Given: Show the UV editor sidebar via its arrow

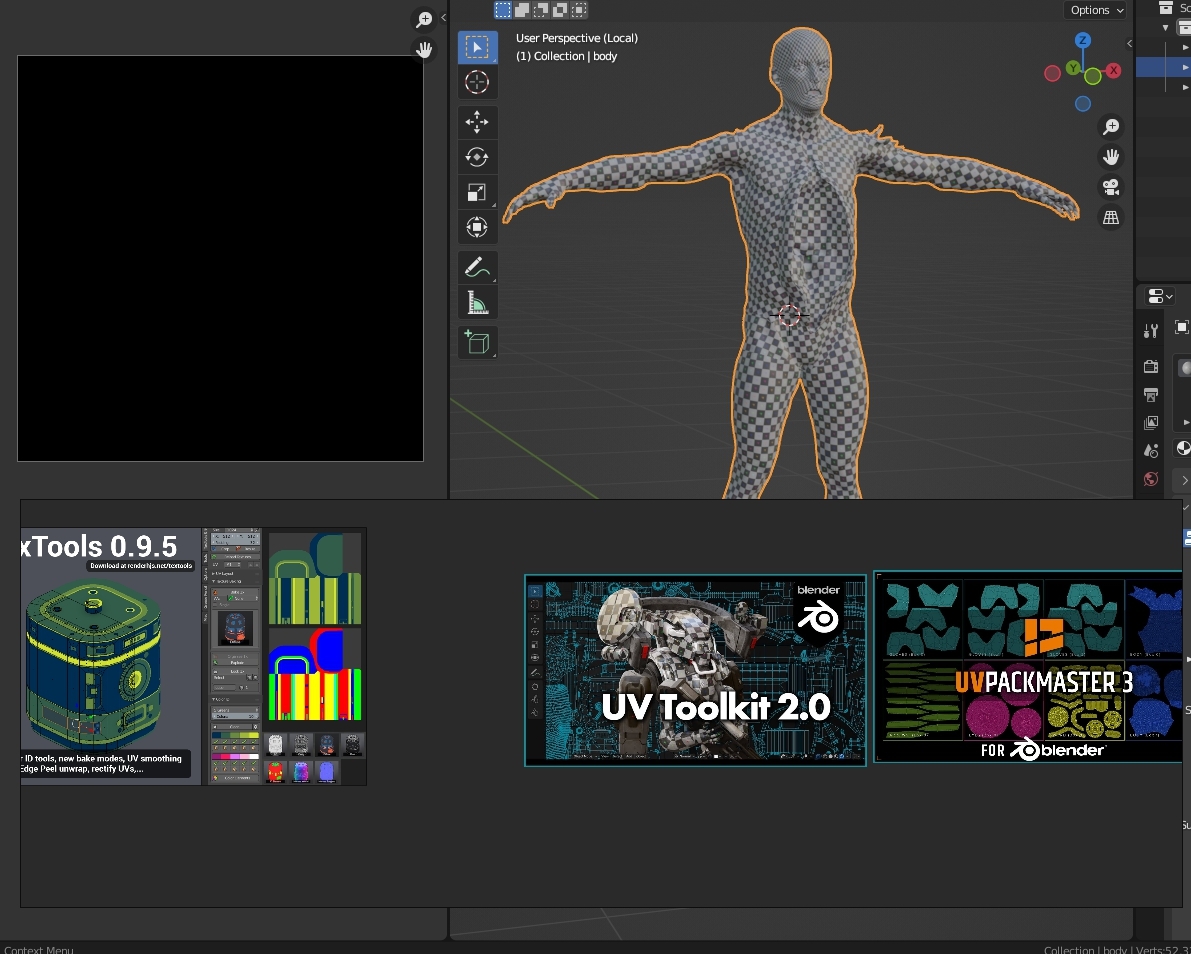Looking at the screenshot, I should tap(444, 17).
